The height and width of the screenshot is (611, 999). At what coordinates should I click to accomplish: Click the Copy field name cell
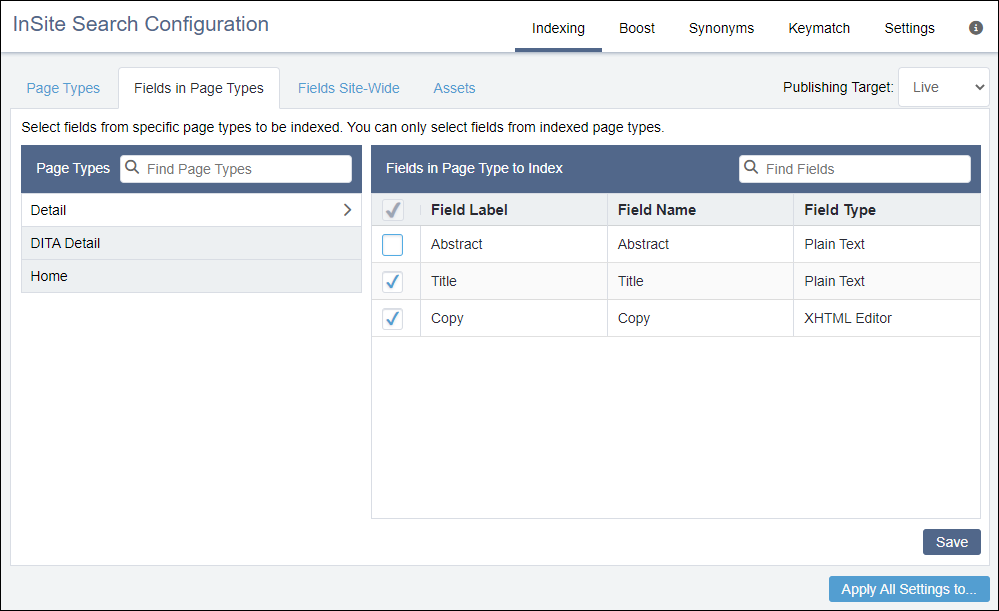coord(700,319)
